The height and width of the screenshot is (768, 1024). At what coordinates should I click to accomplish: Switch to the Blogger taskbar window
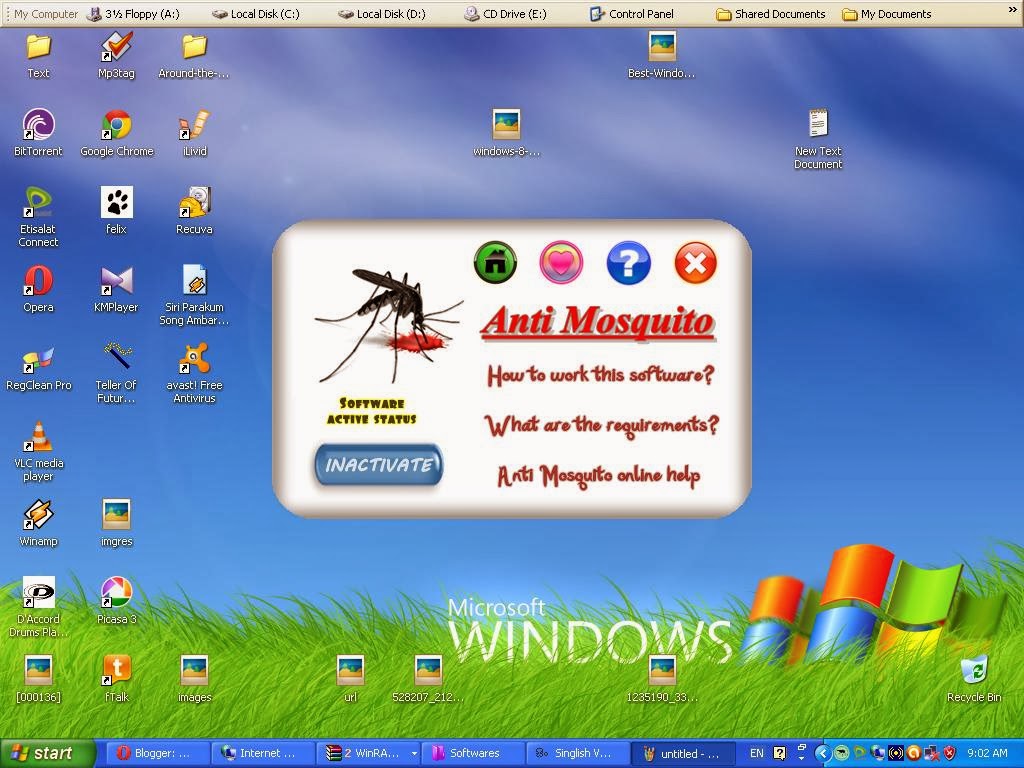pos(157,753)
